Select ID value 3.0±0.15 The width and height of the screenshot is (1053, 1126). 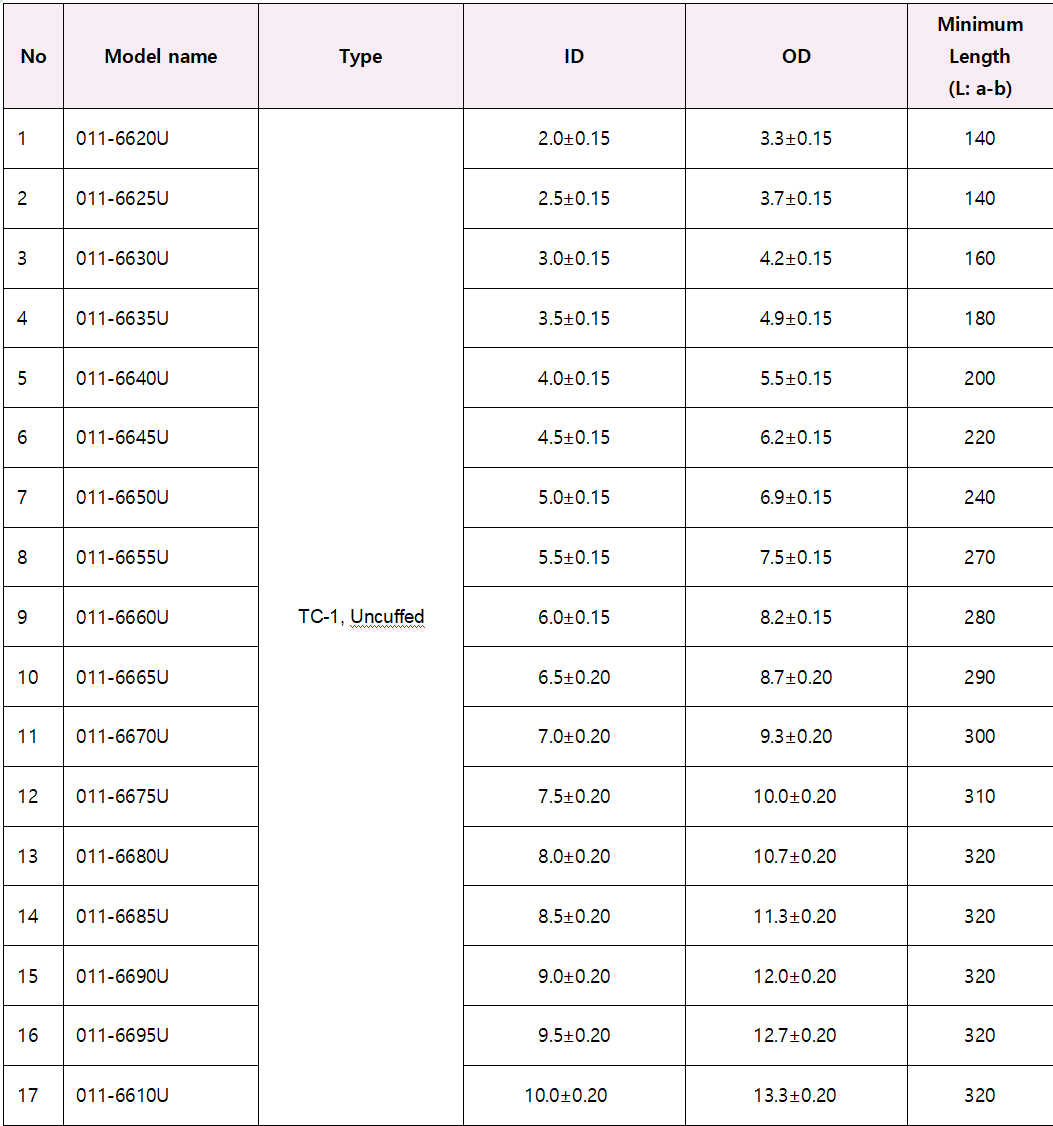tap(574, 258)
